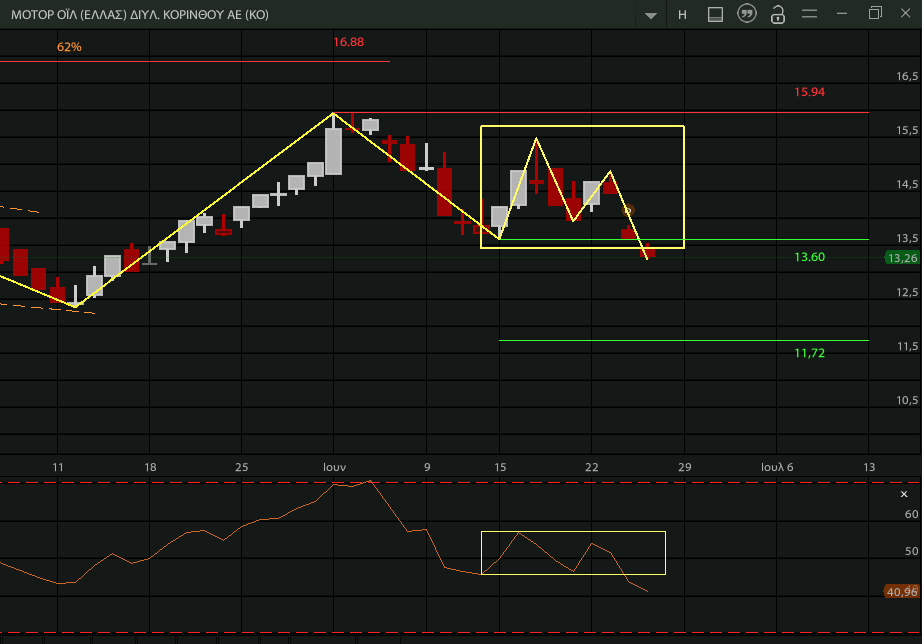This screenshot has width=922, height=644.
Task: Click the 29 date axis label
Action: pos(684,467)
